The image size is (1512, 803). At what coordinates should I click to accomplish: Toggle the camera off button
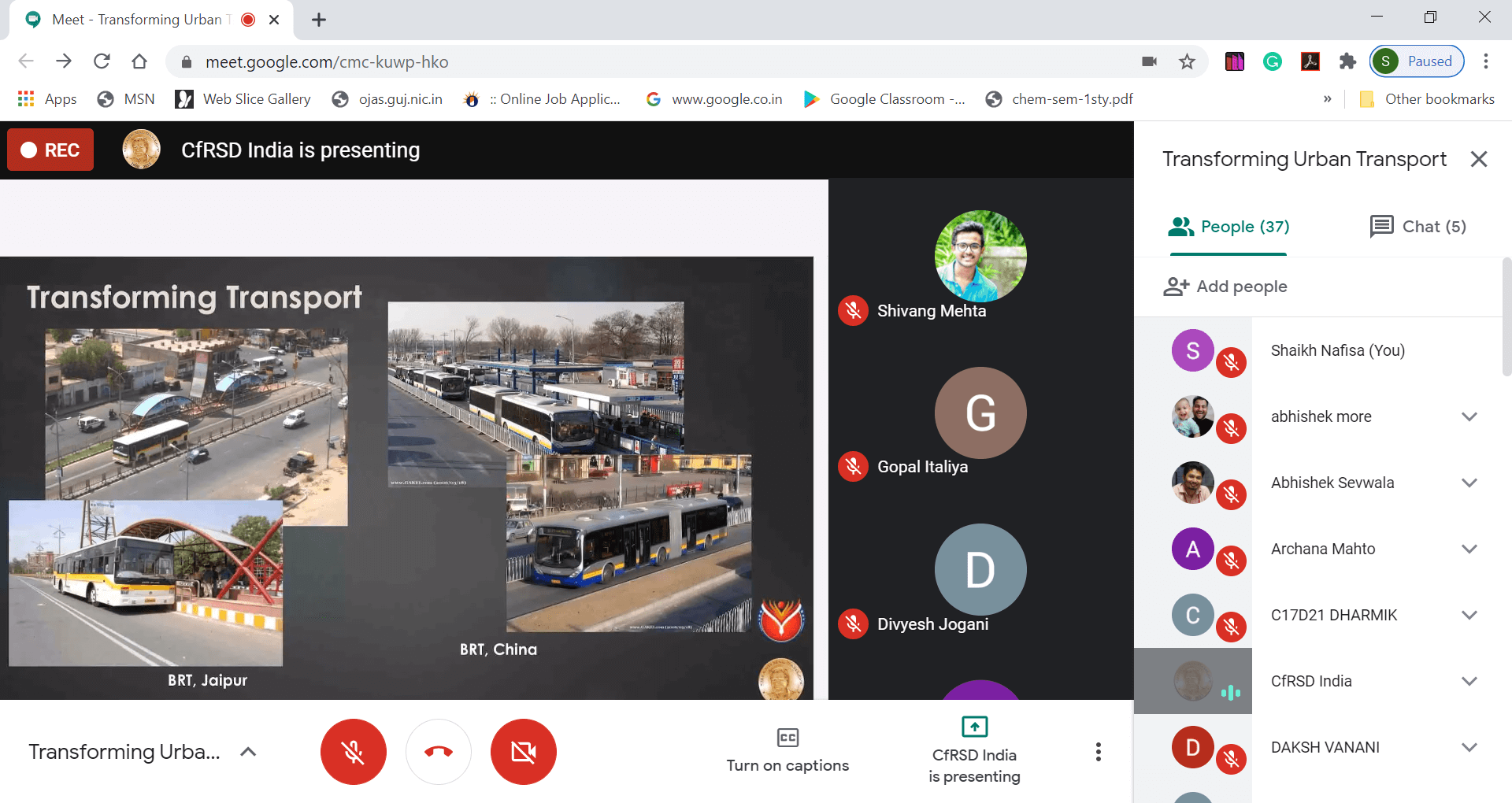pyautogui.click(x=524, y=752)
